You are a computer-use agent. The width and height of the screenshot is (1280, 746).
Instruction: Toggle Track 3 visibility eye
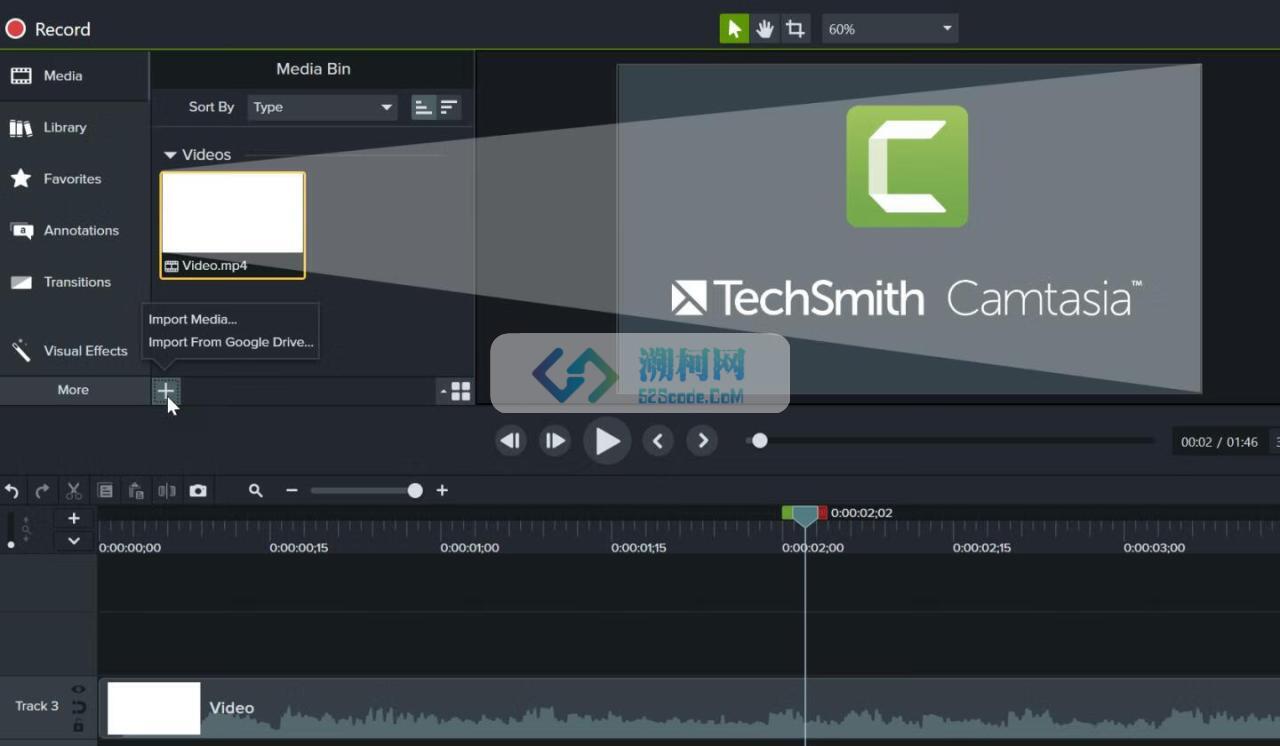[x=78, y=690]
